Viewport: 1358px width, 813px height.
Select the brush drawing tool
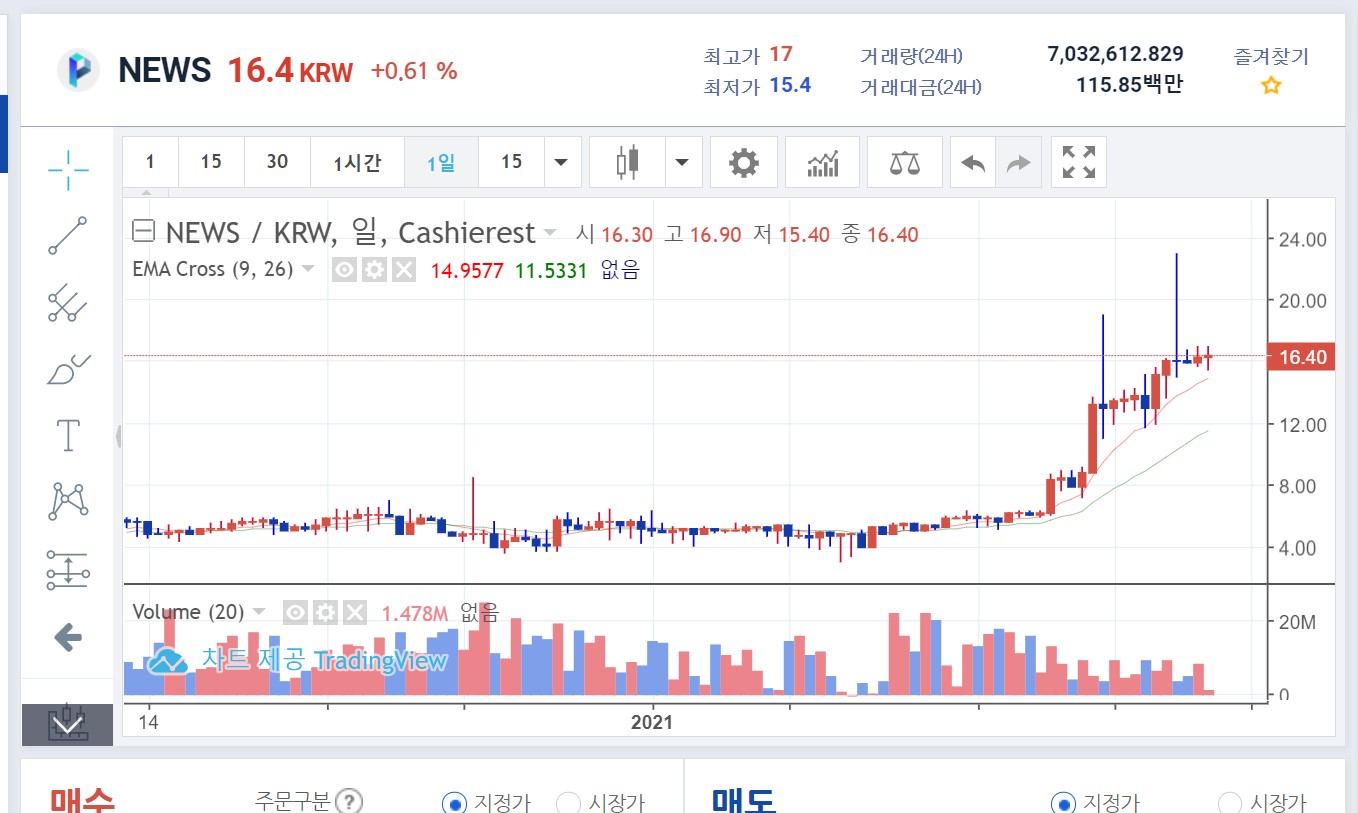(68, 370)
